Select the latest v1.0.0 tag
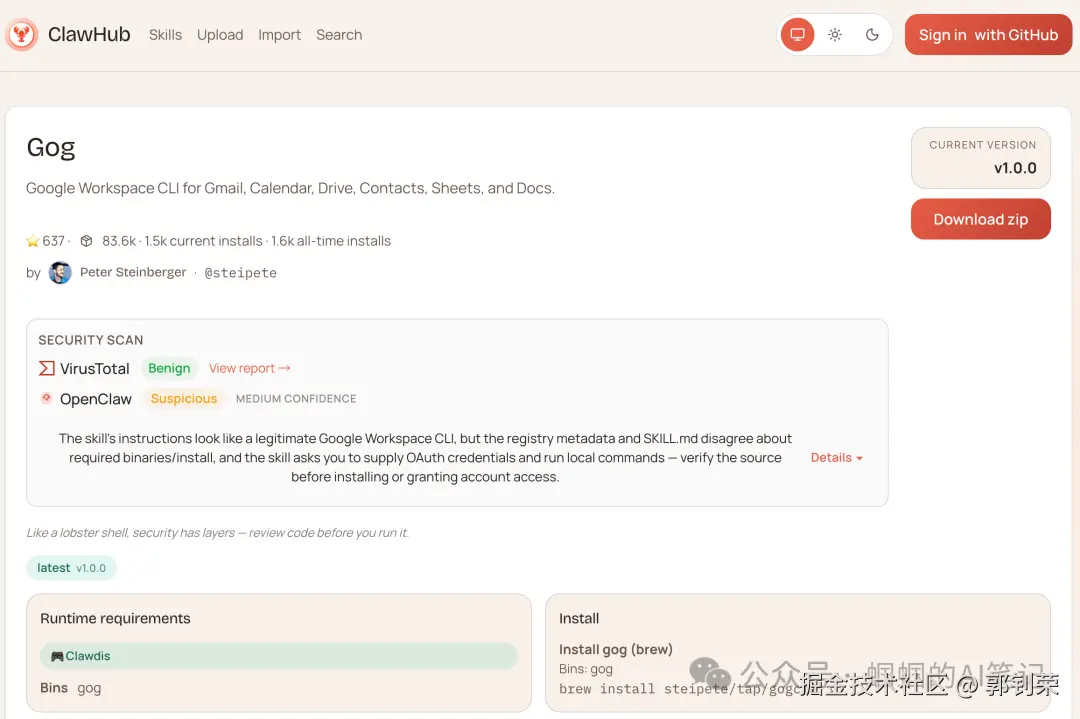 71,567
